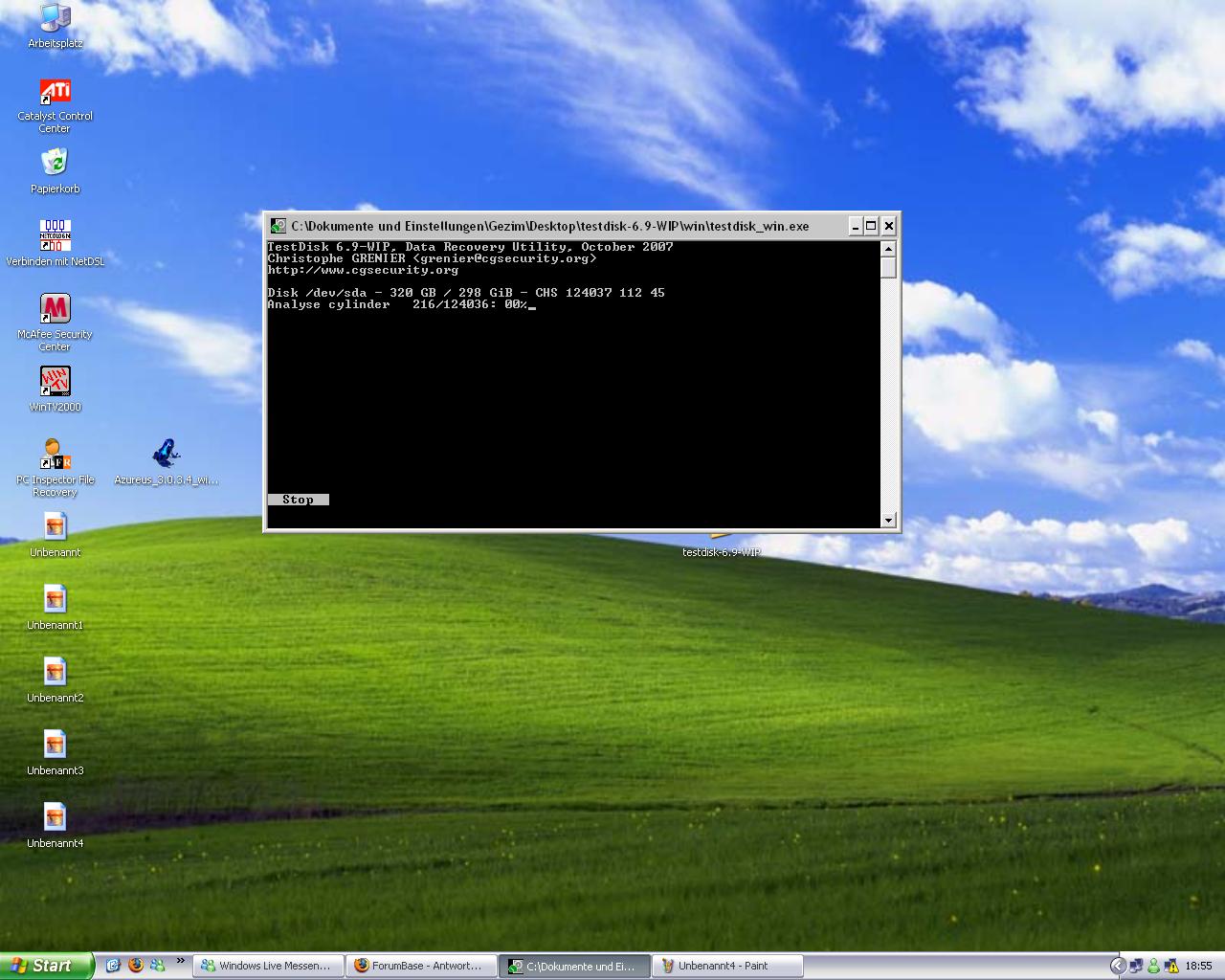Select the Unbenannt1 image file
The width and height of the screenshot is (1225, 980).
pos(55,607)
